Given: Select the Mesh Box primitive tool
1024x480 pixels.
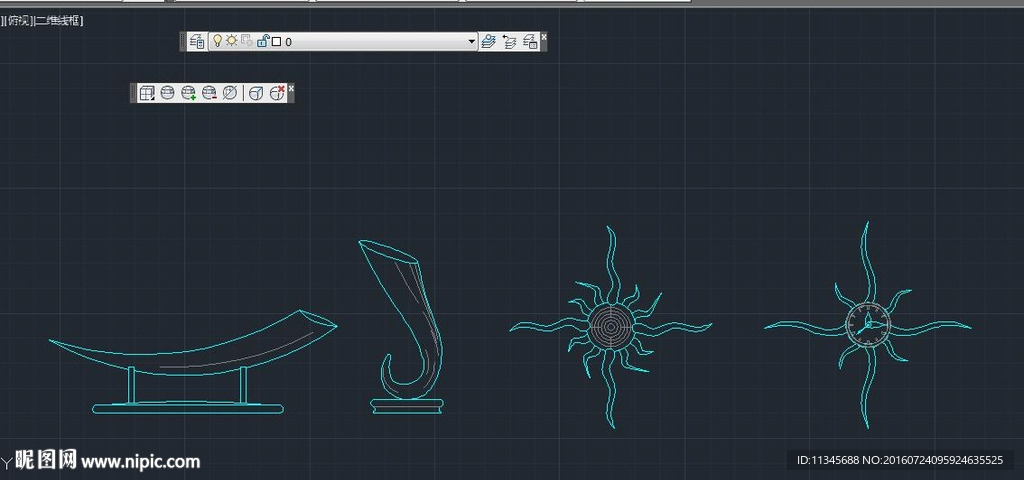Looking at the screenshot, I should click(x=147, y=93).
